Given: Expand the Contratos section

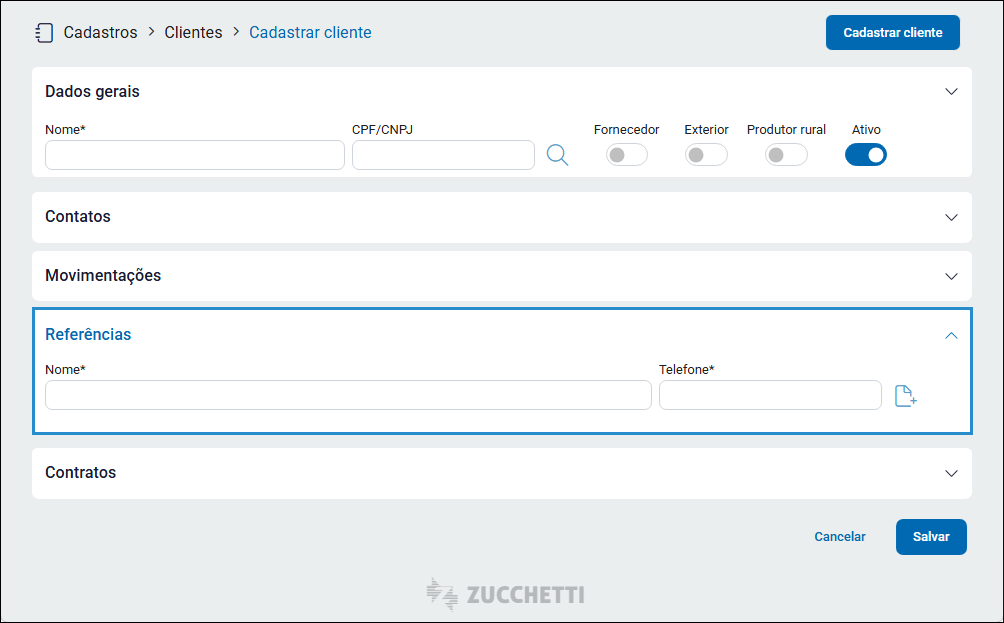Looking at the screenshot, I should (951, 473).
